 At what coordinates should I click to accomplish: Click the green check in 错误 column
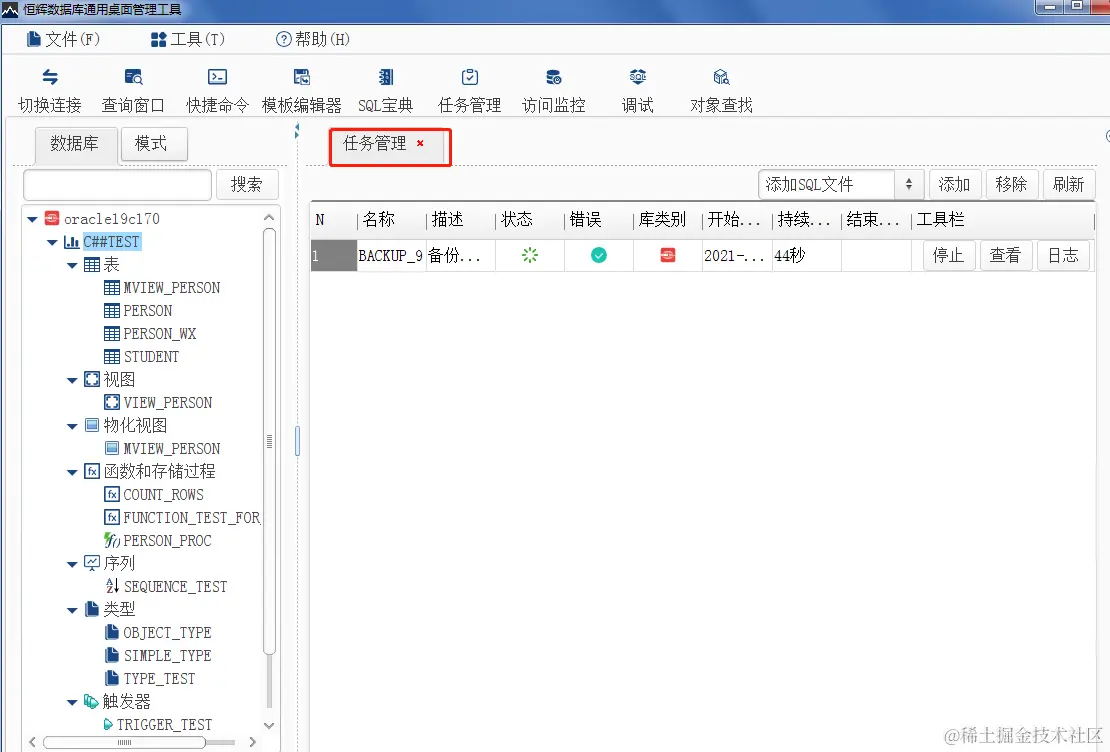[599, 255]
